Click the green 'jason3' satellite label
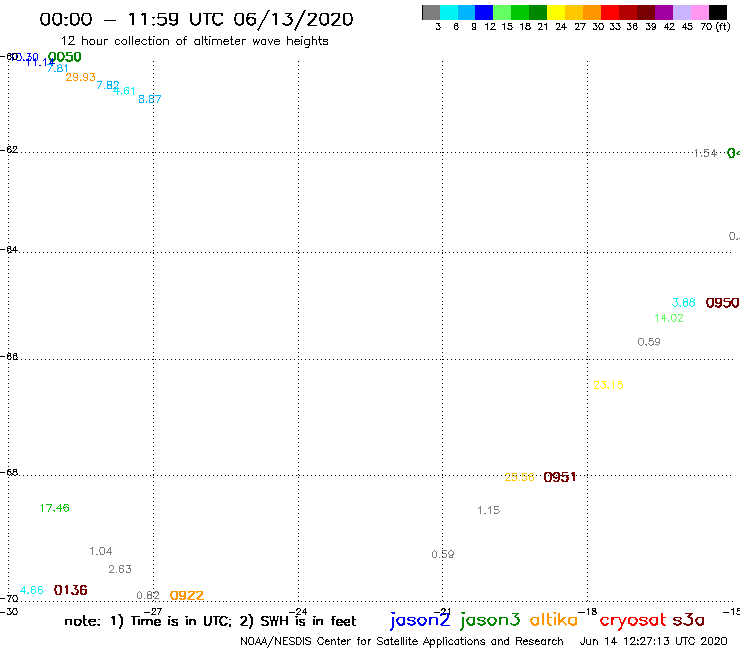 tap(490, 620)
